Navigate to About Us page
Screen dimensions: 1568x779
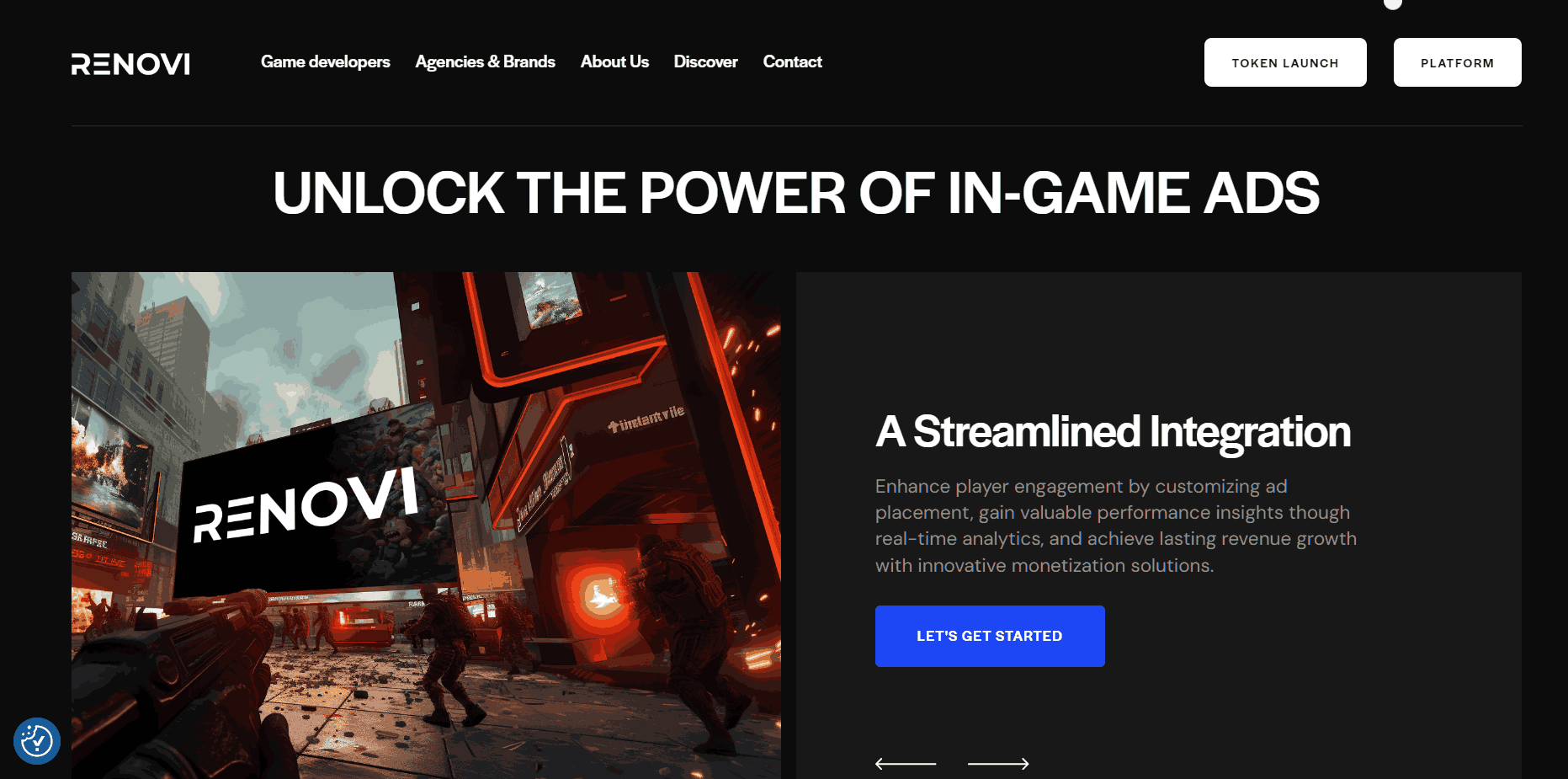pyautogui.click(x=614, y=61)
